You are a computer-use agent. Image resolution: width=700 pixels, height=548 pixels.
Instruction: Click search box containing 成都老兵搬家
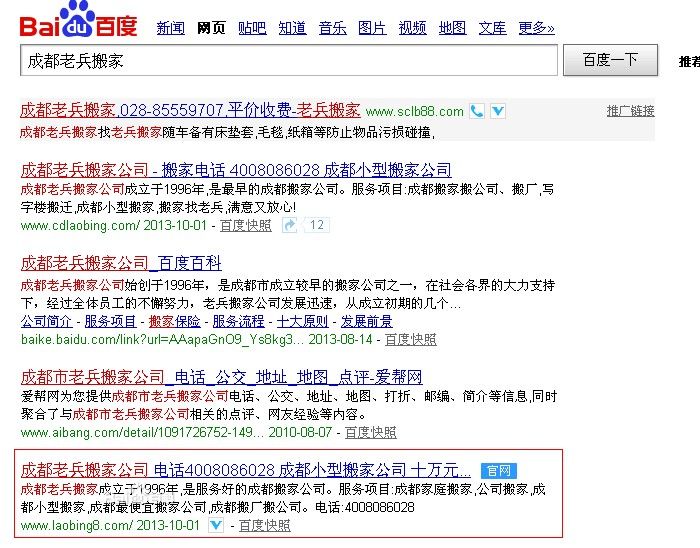pos(288,61)
